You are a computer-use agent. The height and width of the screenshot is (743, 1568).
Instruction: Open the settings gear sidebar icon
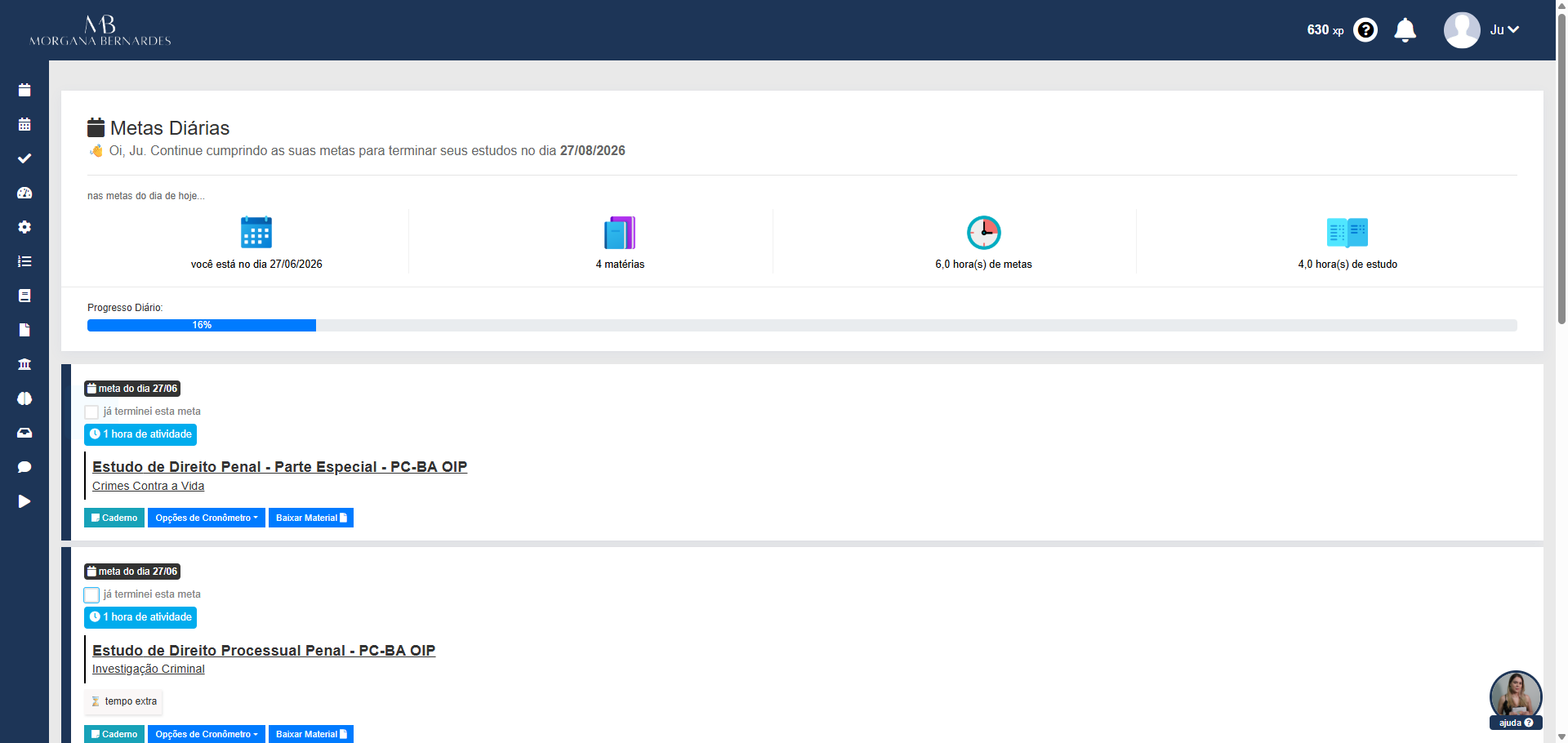point(24,227)
